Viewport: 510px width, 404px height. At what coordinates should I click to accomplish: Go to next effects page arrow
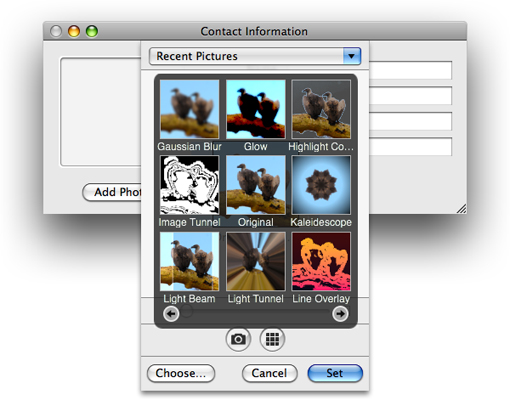pyautogui.click(x=340, y=314)
